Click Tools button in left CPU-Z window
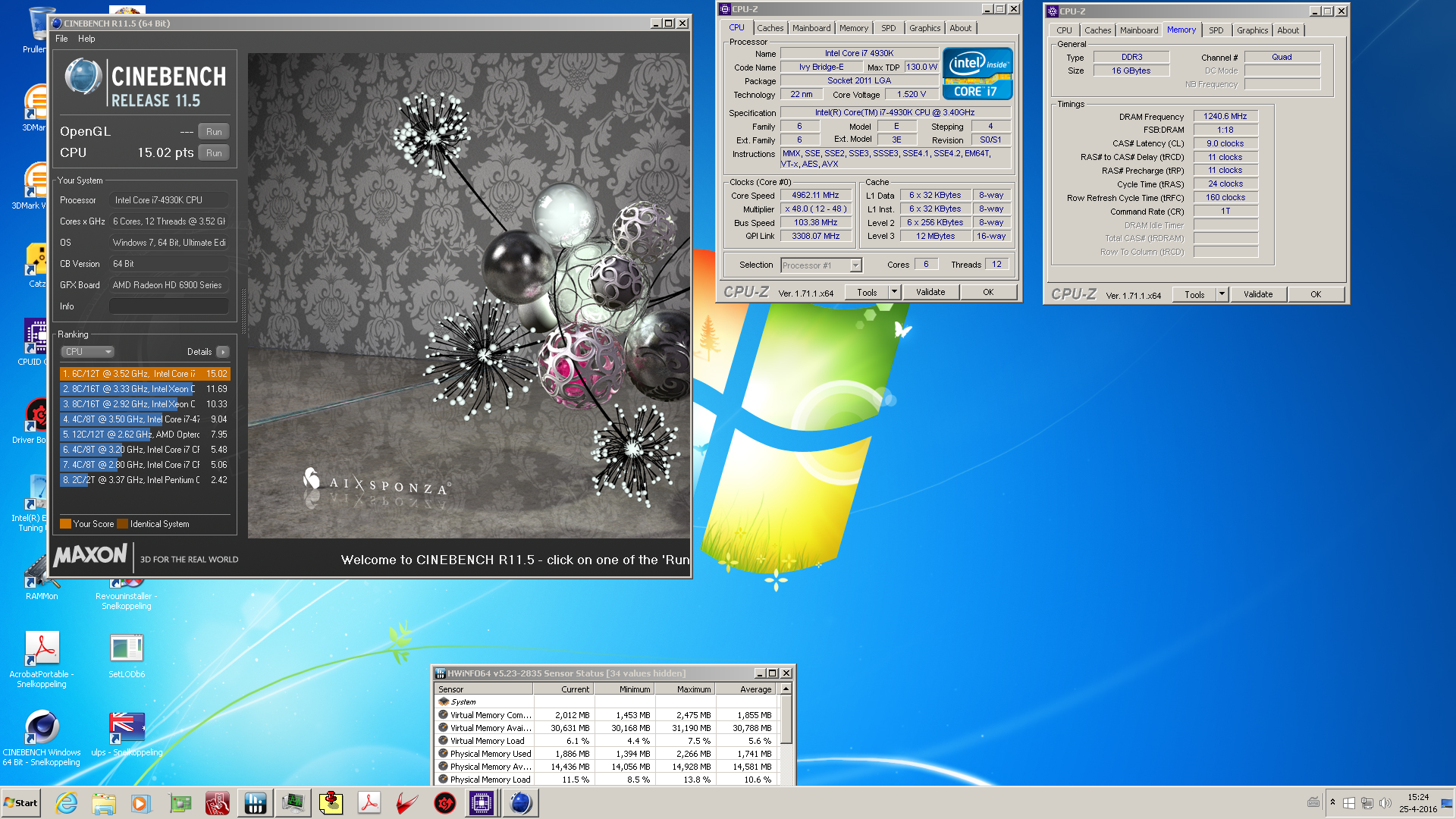This screenshot has width=1456, height=819. [867, 292]
